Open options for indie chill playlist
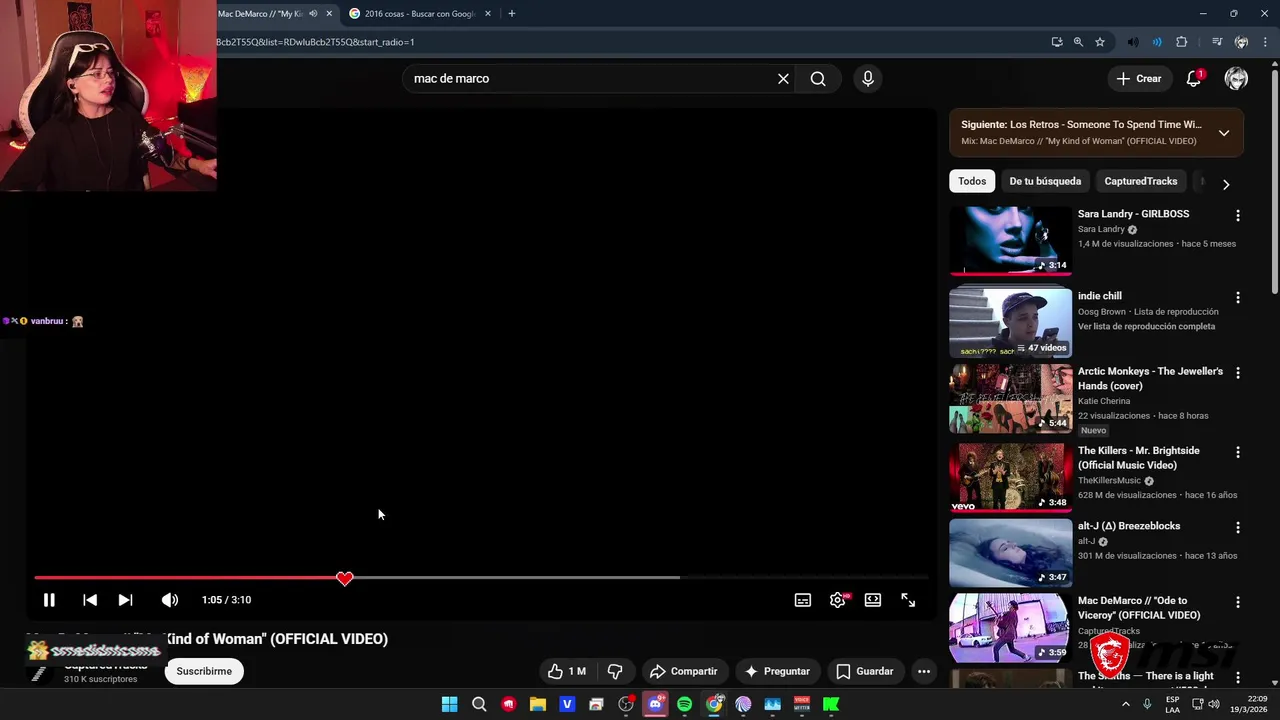Screen dimensions: 1280x720 click(1238, 298)
